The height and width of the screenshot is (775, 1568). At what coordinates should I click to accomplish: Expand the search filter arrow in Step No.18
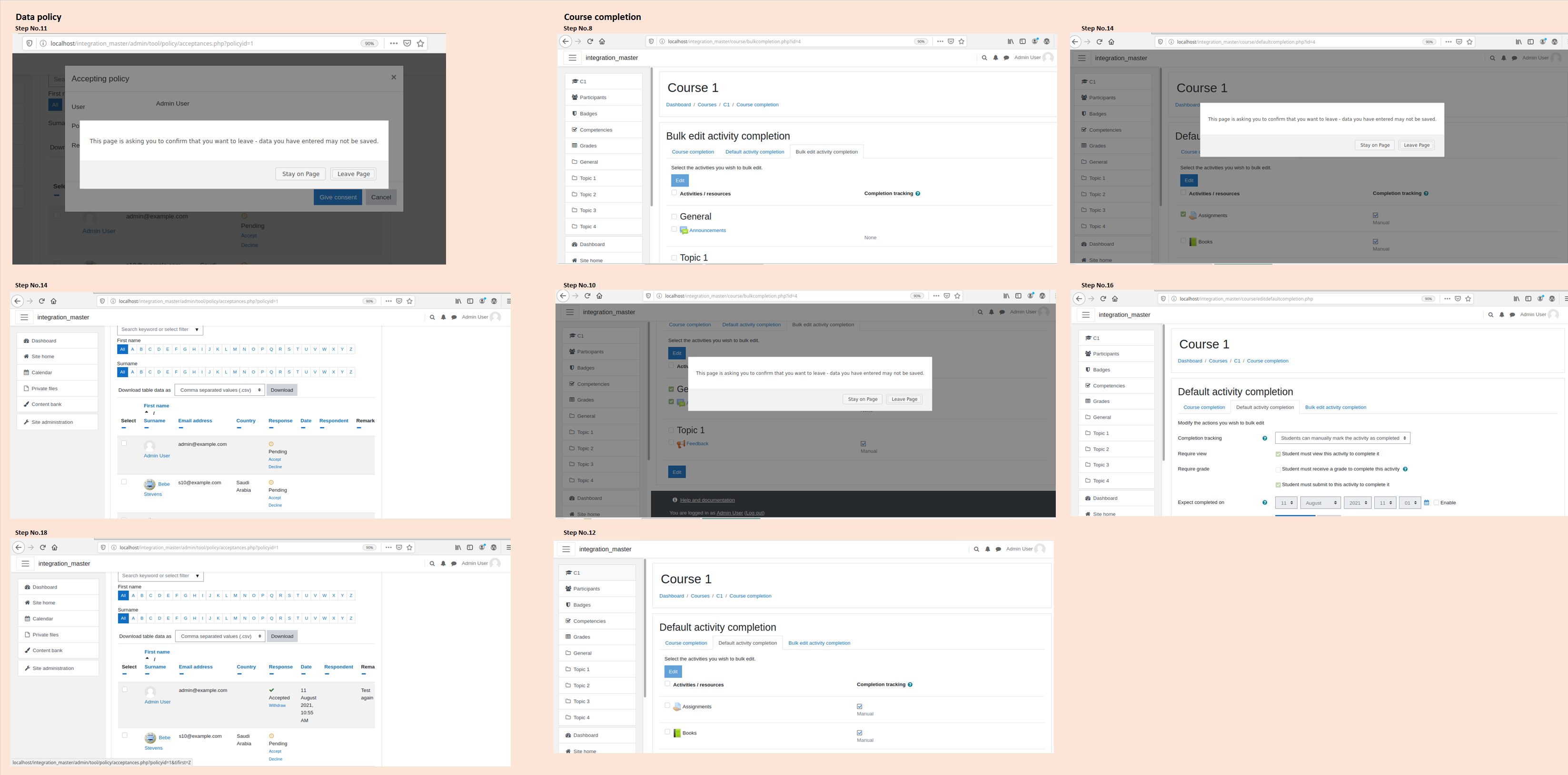click(x=197, y=576)
